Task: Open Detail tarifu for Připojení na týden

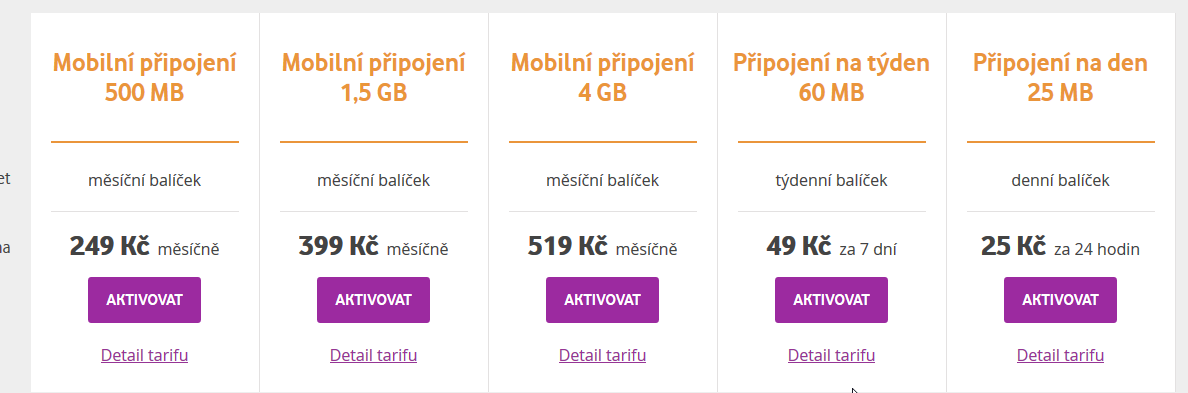Action: pos(831,355)
